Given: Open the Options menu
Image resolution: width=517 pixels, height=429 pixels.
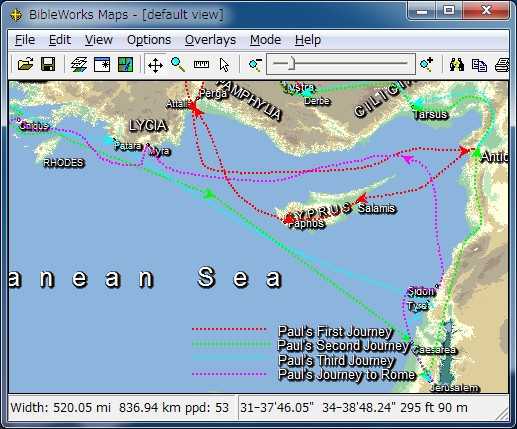Looking at the screenshot, I should pyautogui.click(x=149, y=40).
